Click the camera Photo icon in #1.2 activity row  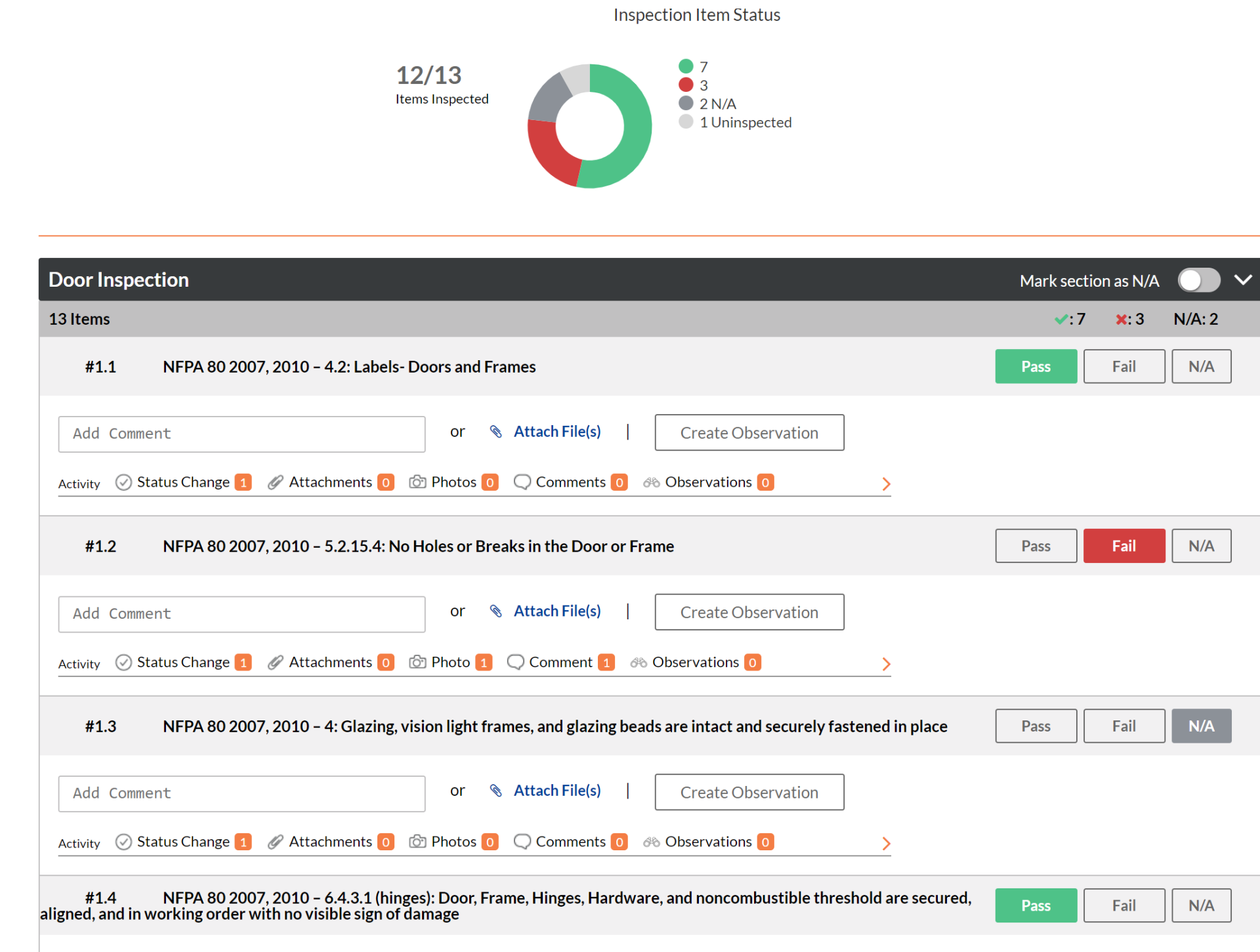point(417,663)
